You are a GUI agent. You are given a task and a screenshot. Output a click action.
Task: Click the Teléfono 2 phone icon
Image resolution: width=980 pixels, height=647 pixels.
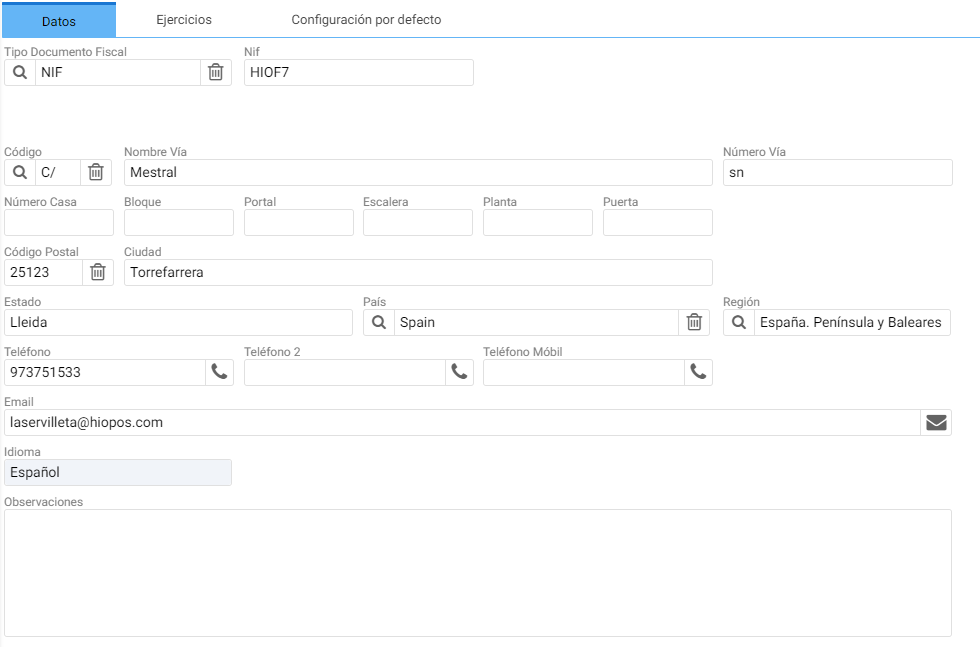(x=459, y=373)
